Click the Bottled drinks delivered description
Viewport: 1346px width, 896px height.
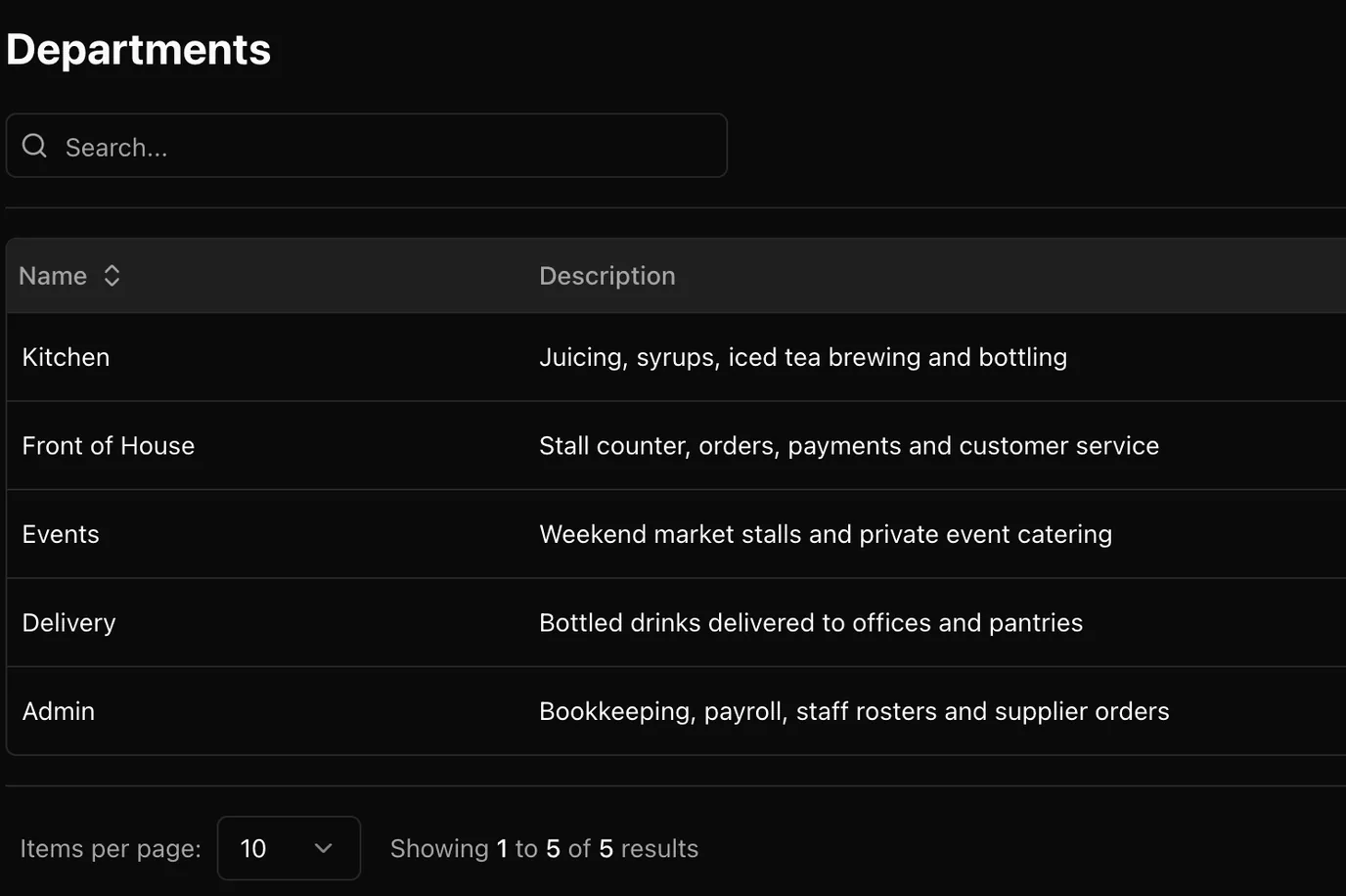coord(810,623)
